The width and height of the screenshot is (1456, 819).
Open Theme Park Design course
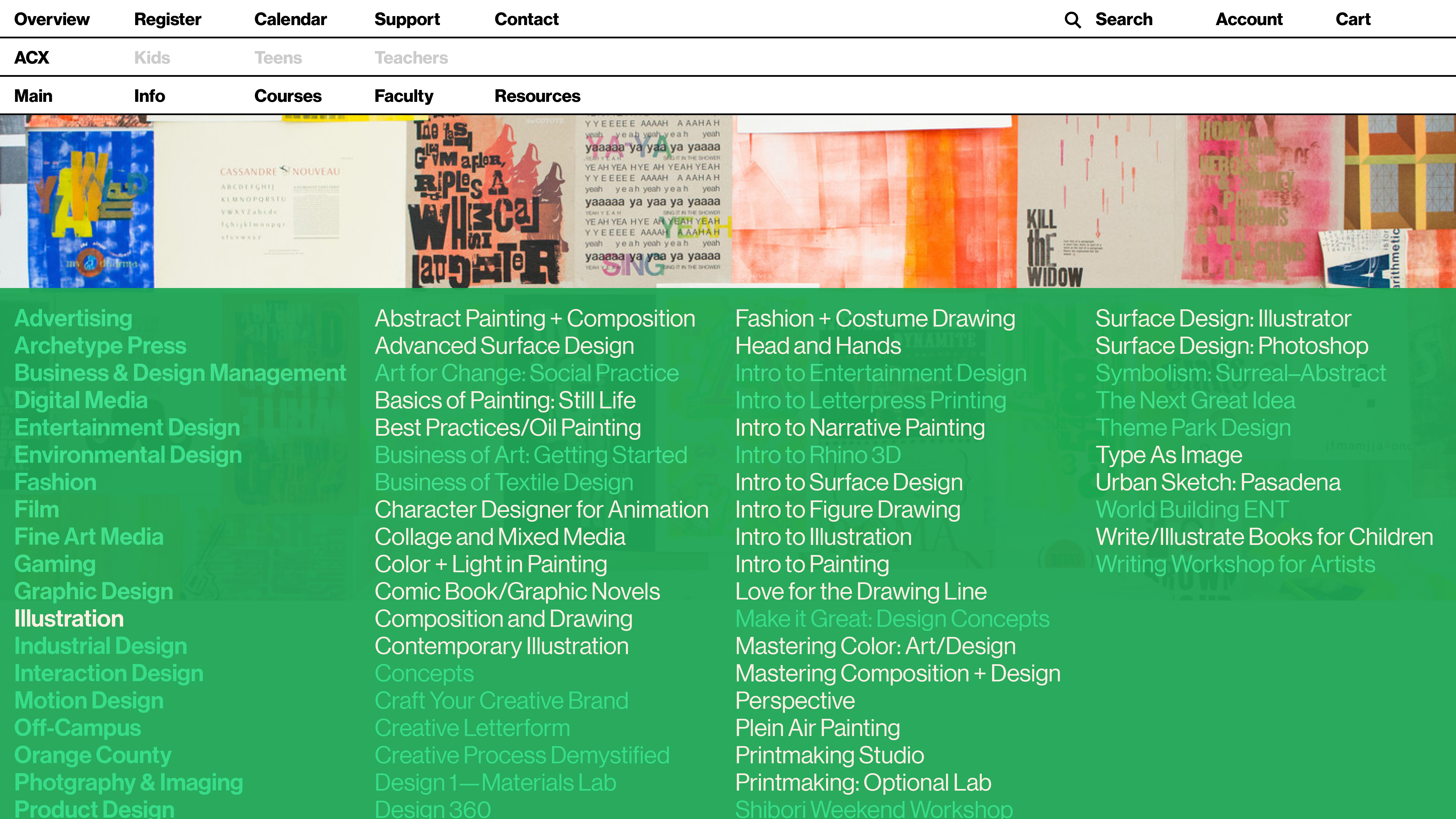point(1193,428)
